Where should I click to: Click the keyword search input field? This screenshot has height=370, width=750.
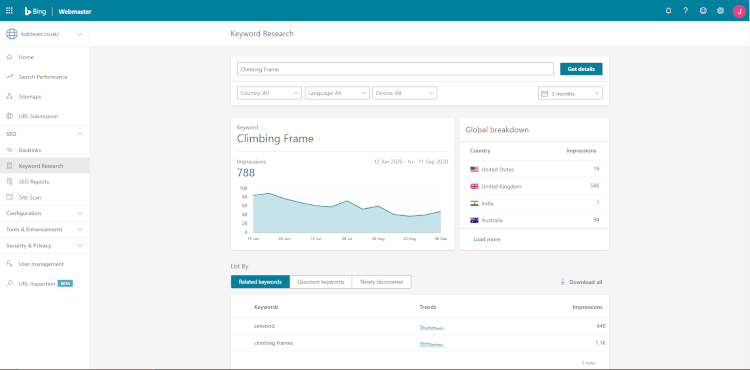(x=395, y=69)
